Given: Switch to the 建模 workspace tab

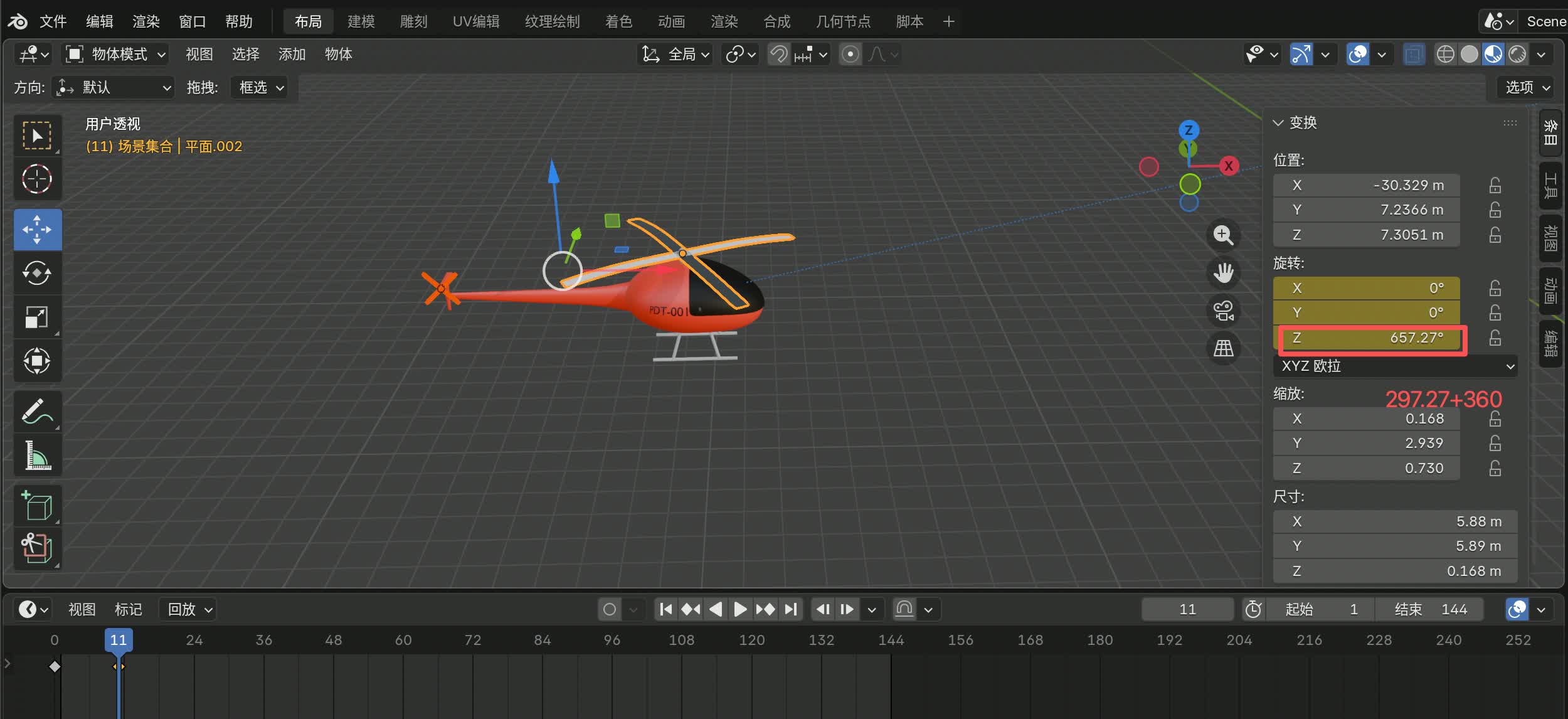Looking at the screenshot, I should [361, 21].
